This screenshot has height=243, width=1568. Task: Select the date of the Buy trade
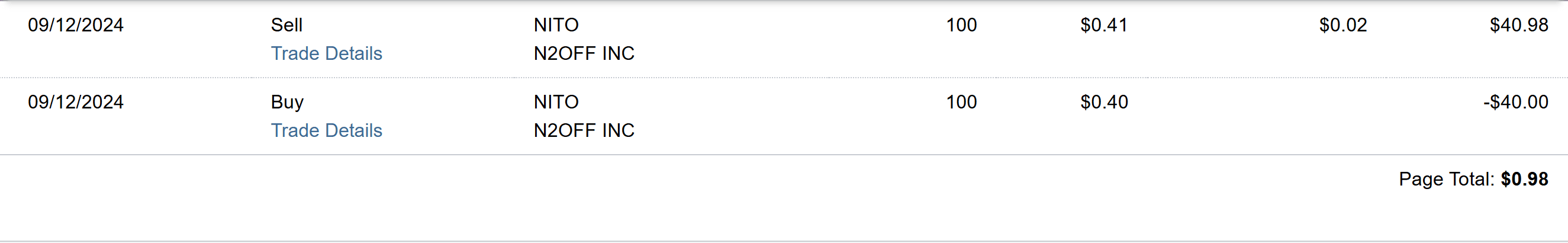pos(76,102)
